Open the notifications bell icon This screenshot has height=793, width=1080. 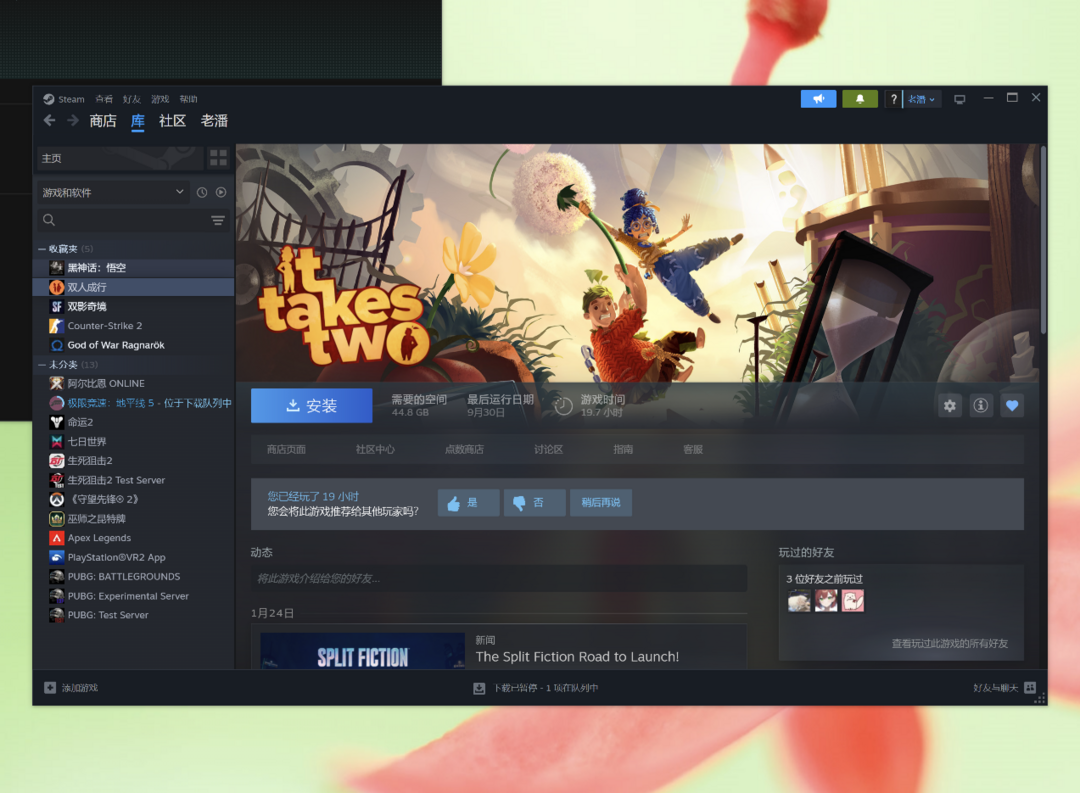[860, 99]
